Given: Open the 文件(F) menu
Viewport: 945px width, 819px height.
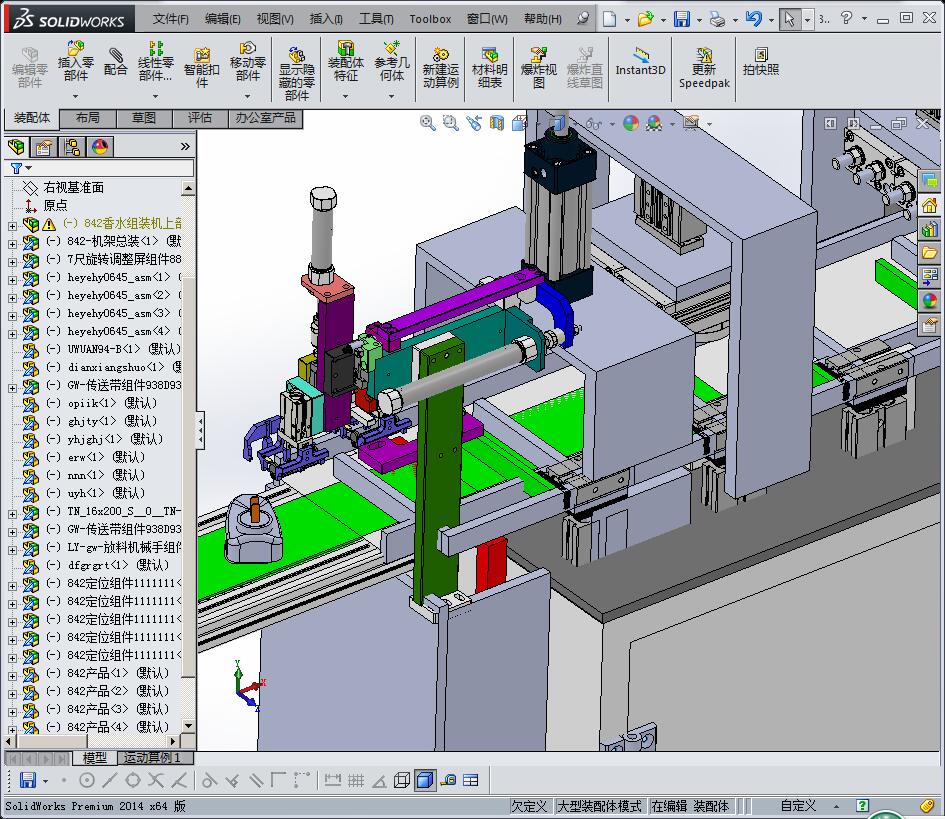Looking at the screenshot, I should 171,19.
